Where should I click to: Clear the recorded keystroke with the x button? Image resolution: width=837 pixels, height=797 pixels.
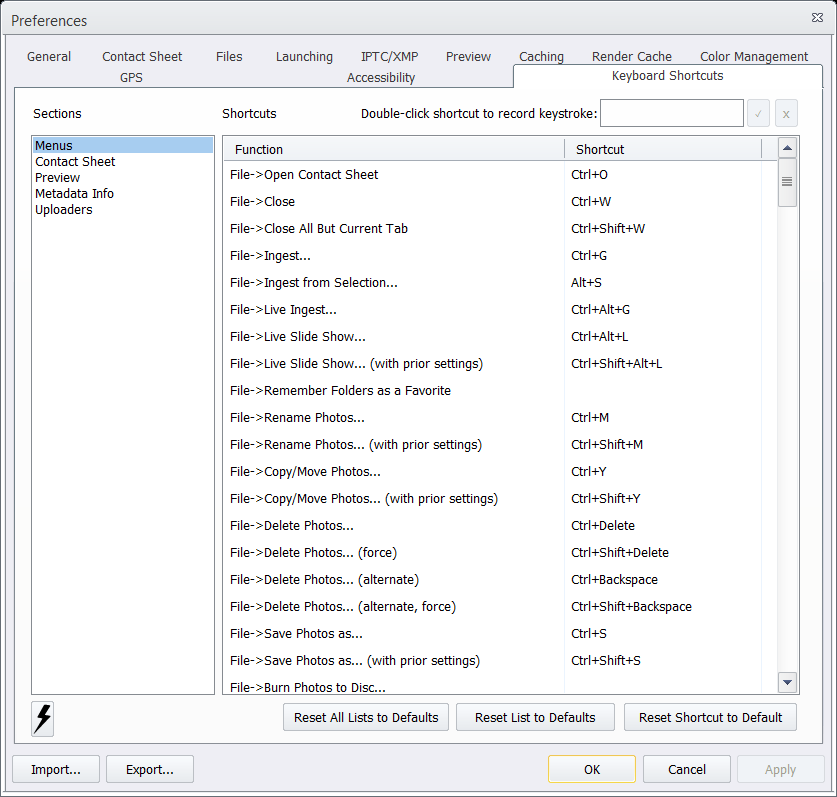point(786,113)
